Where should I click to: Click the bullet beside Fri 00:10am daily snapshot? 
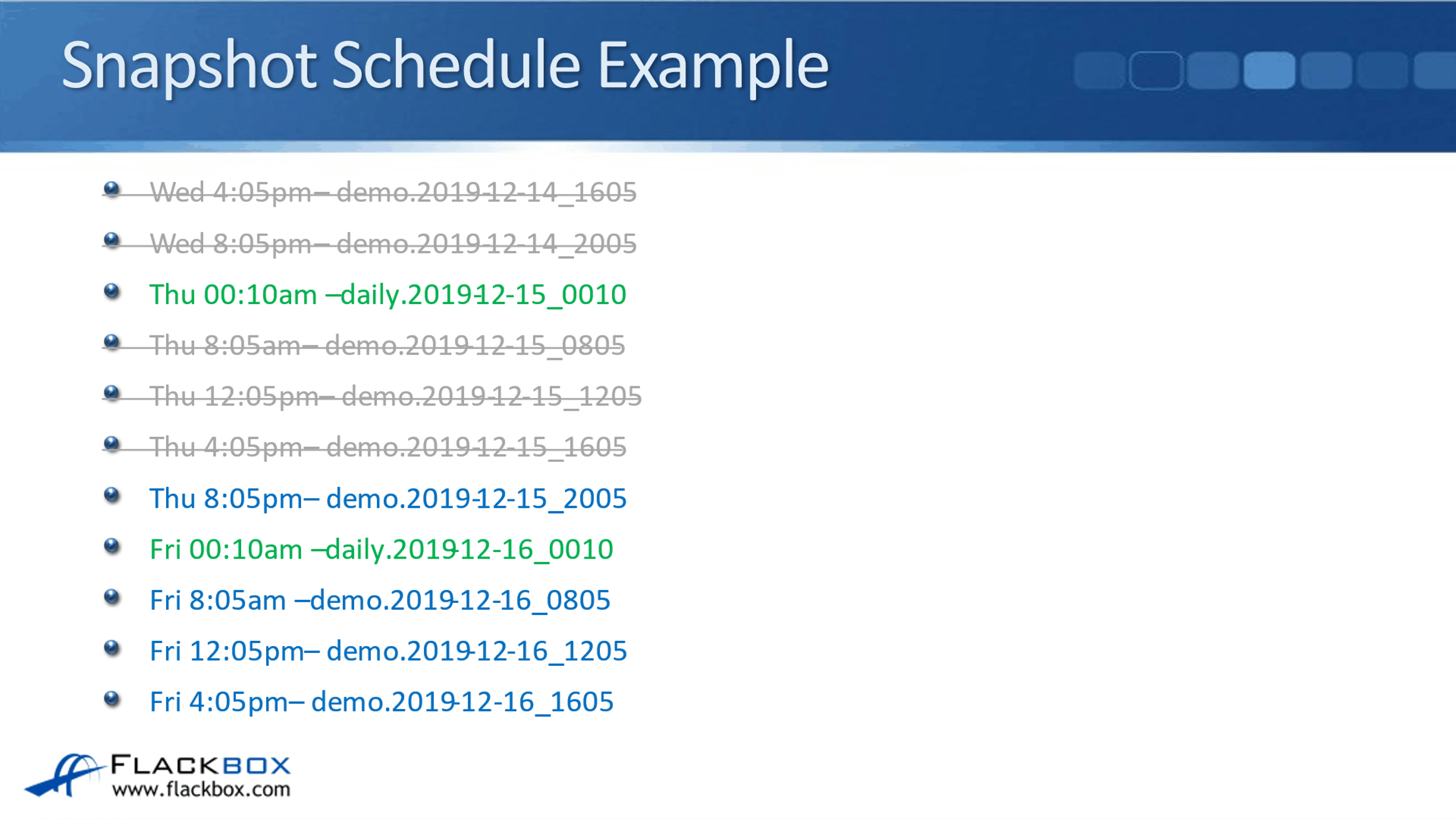click(x=112, y=546)
